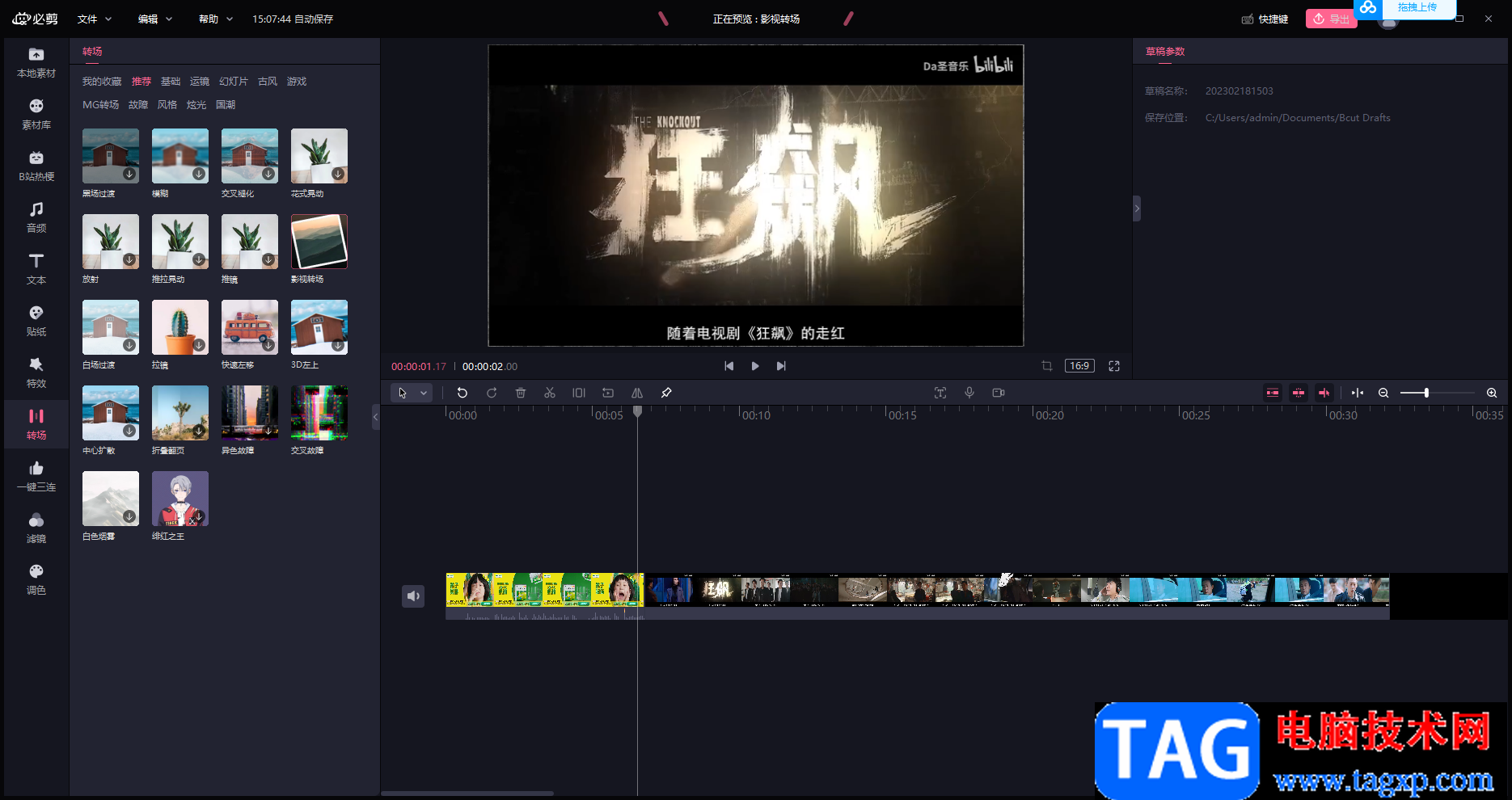Screen dimensions: 1512x800
Task: Switch to the MG转场 category
Action: coord(101,105)
